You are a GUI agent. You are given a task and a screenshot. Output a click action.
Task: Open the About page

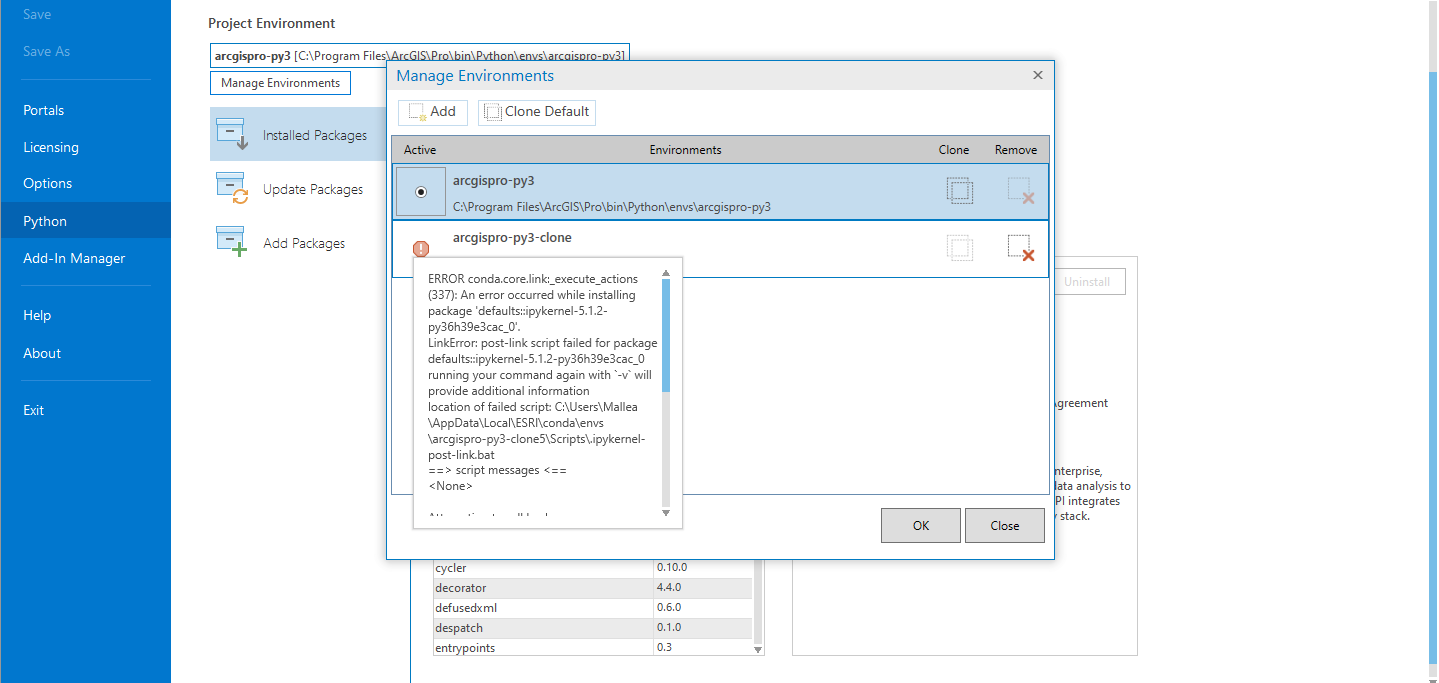(x=42, y=353)
